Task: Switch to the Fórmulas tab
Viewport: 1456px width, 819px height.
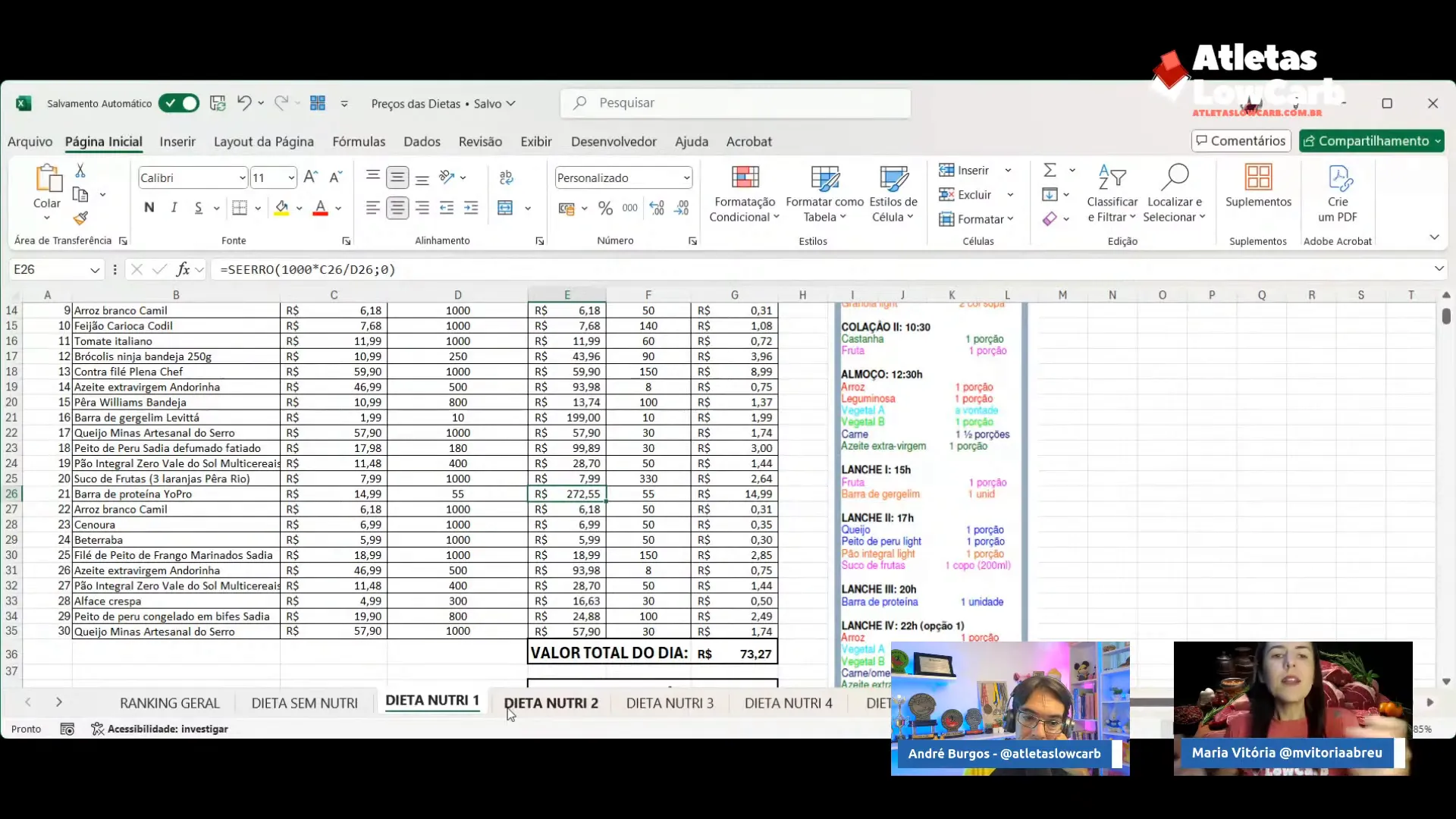Action: [x=359, y=142]
